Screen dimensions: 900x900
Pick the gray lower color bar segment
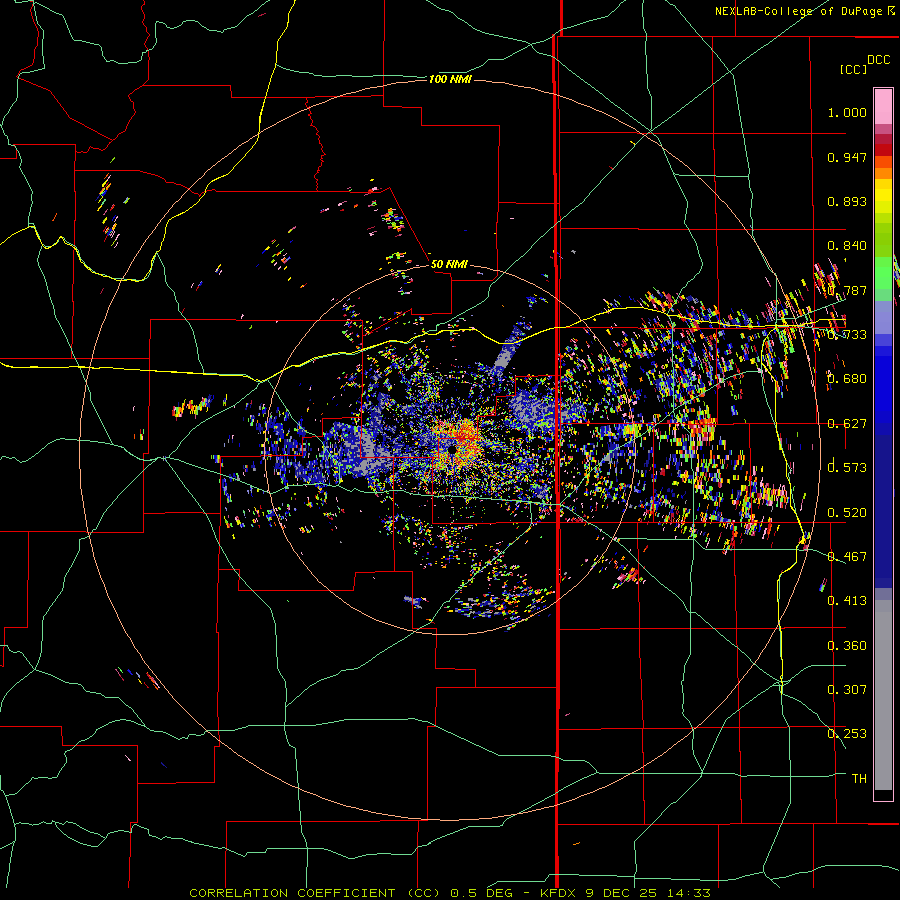[x=883, y=695]
